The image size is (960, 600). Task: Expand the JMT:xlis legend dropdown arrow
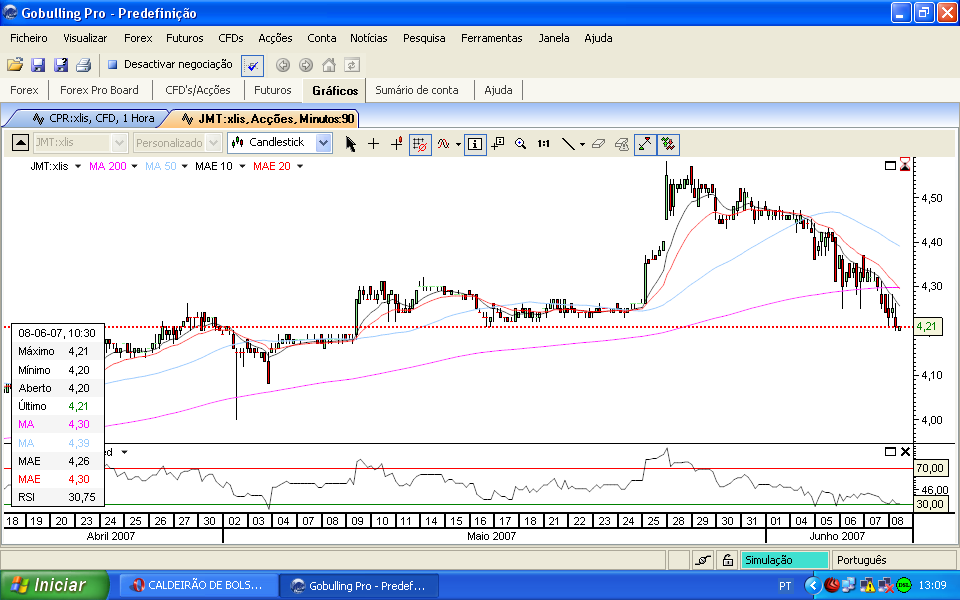point(78,167)
